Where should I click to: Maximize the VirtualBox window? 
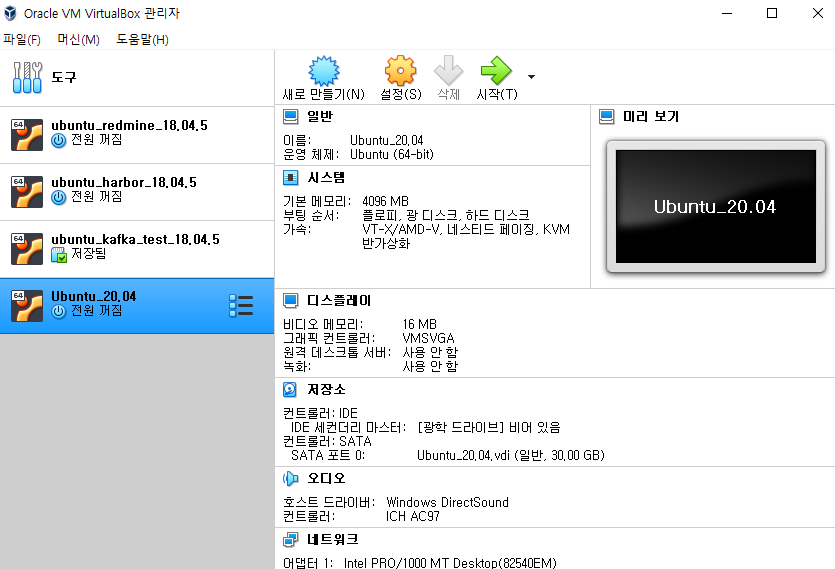click(x=772, y=13)
